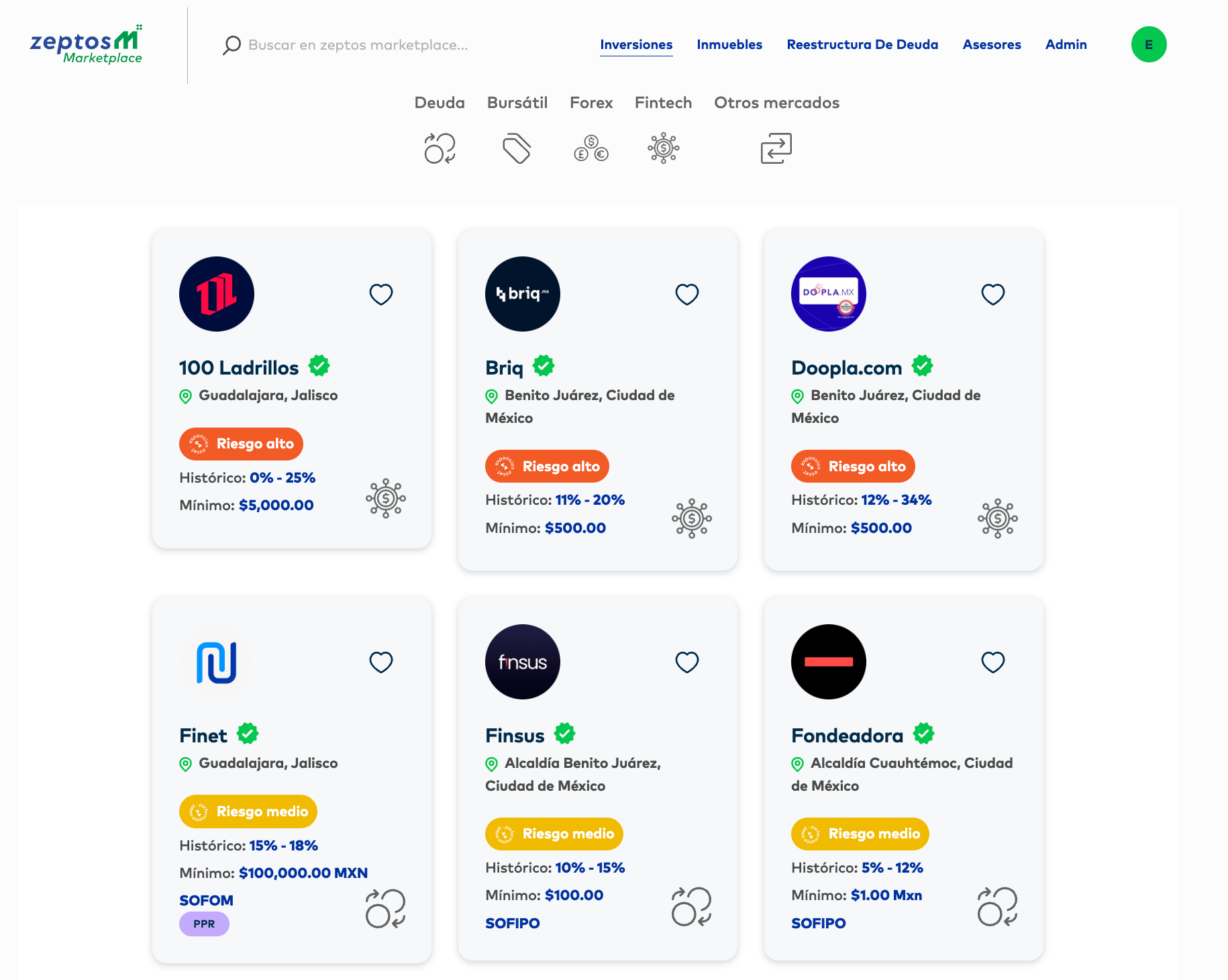Like Fondeadora using its heart icon

(x=992, y=662)
